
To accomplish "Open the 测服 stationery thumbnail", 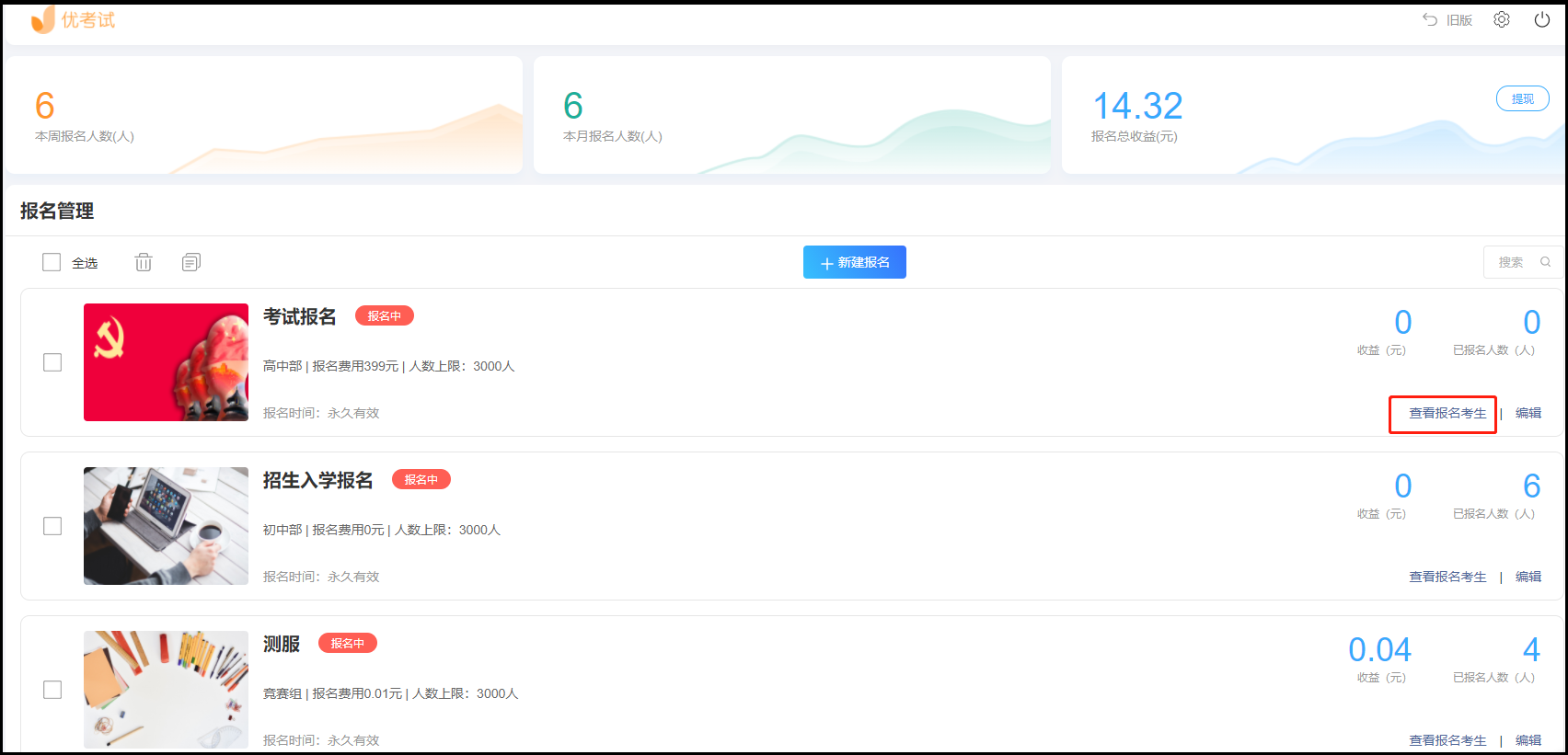I will (x=166, y=690).
